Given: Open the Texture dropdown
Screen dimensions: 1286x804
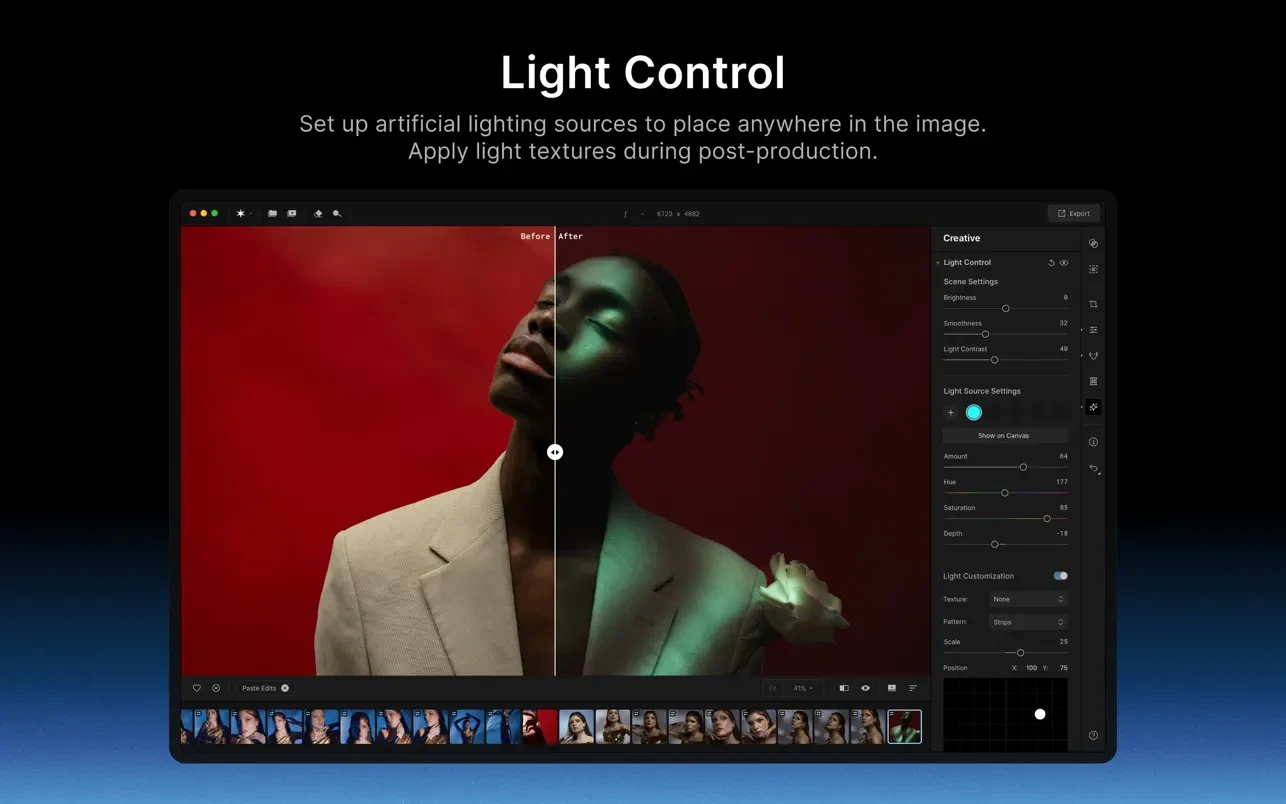Looking at the screenshot, I should coord(1028,599).
